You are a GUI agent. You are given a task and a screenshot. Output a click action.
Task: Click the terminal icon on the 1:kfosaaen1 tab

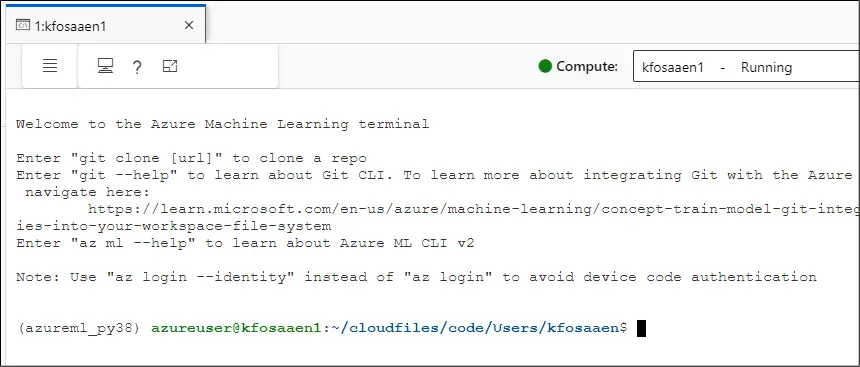tap(23, 25)
